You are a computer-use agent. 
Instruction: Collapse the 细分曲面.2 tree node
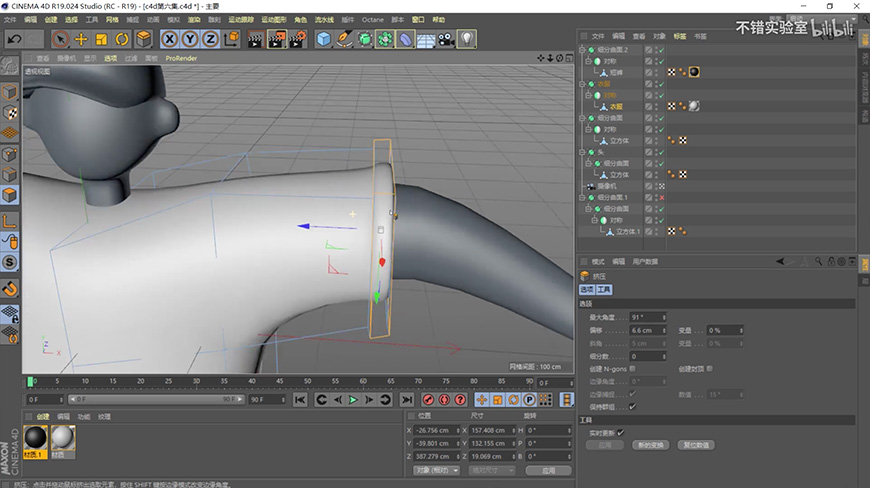click(x=582, y=50)
